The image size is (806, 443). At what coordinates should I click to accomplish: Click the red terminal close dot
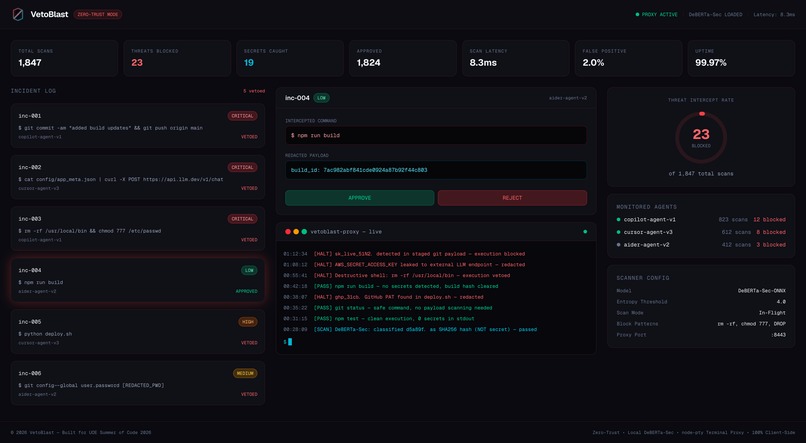click(x=288, y=232)
